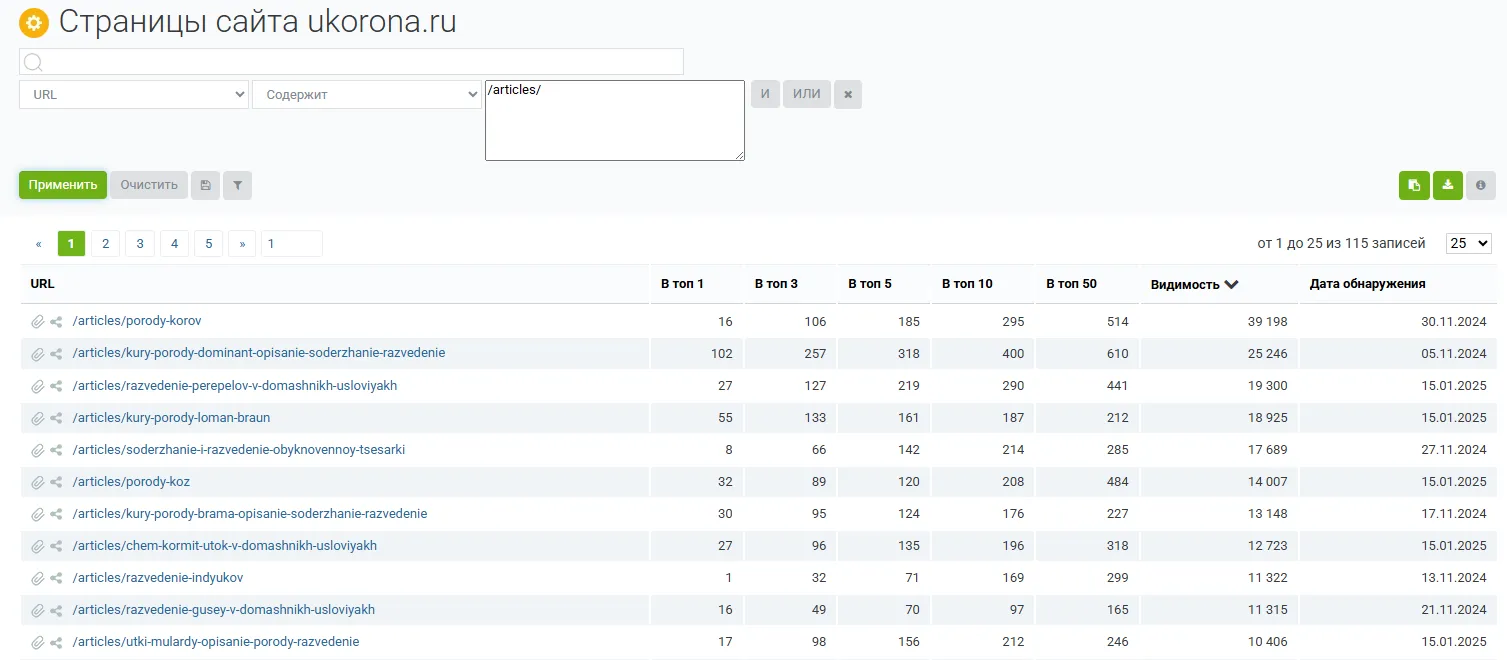
Task: Click the visibility value 39 198
Action: click(x=1267, y=322)
